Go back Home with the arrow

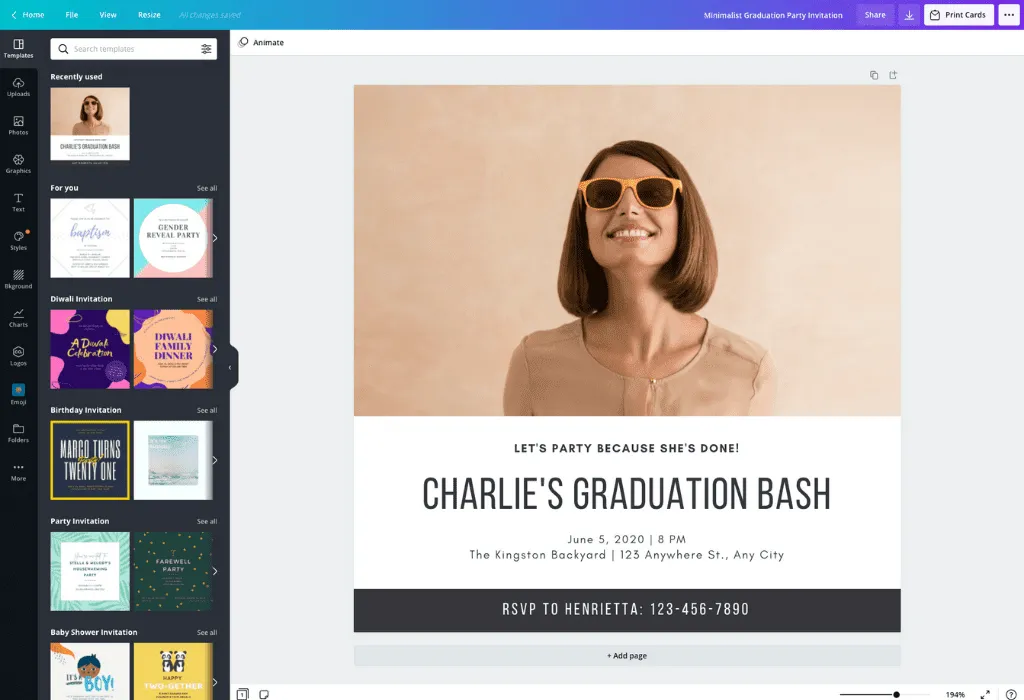tap(27, 15)
